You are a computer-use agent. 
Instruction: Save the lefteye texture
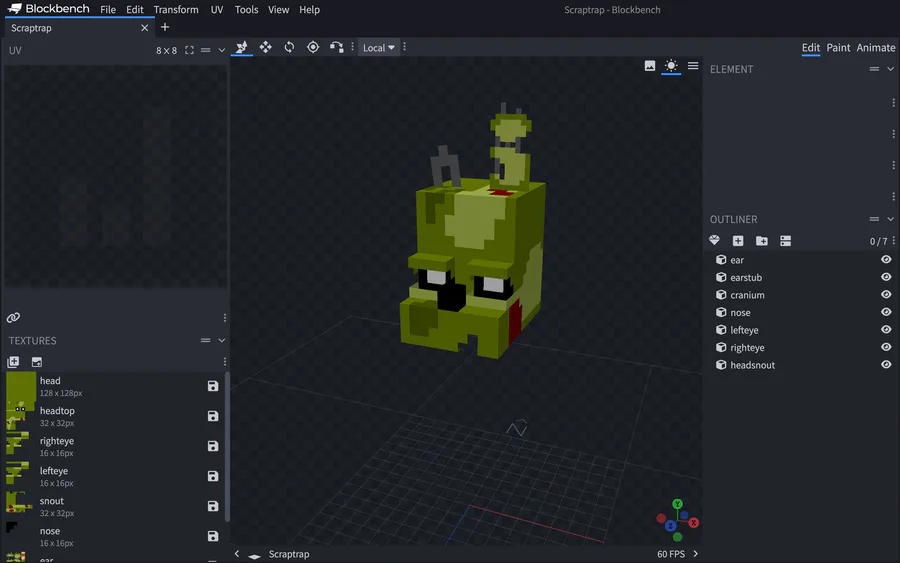tap(213, 476)
